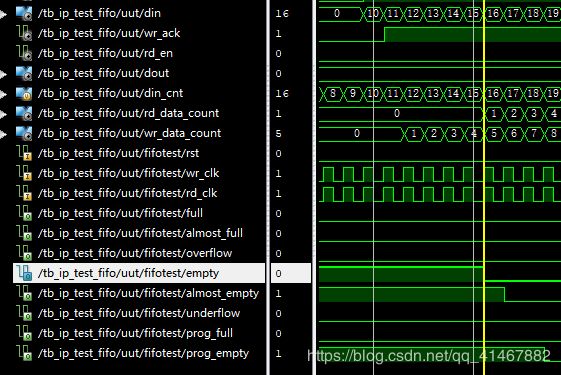Image resolution: width=561 pixels, height=375 pixels.
Task: Click the almost_empty falling edge in waveform
Action: [x=505, y=294]
